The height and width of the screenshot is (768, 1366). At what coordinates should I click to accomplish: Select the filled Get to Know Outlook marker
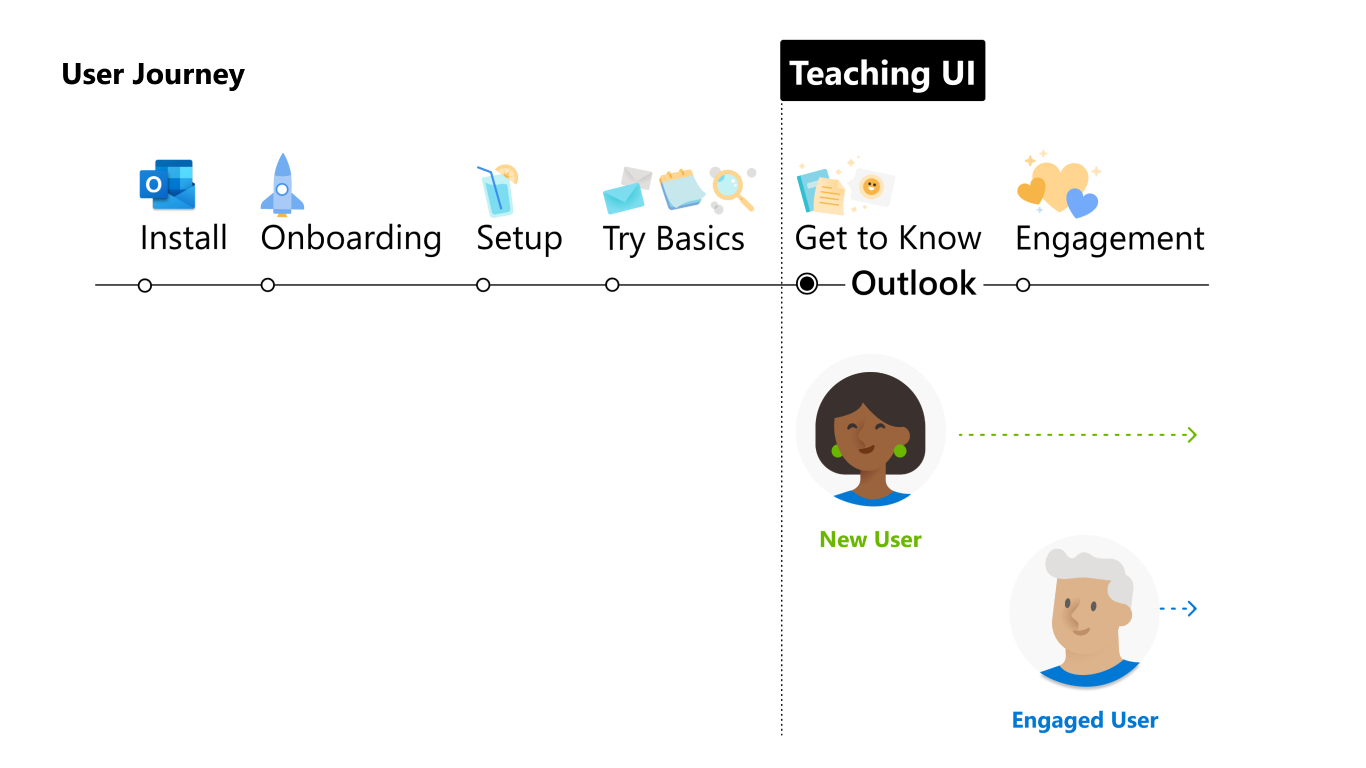[807, 284]
